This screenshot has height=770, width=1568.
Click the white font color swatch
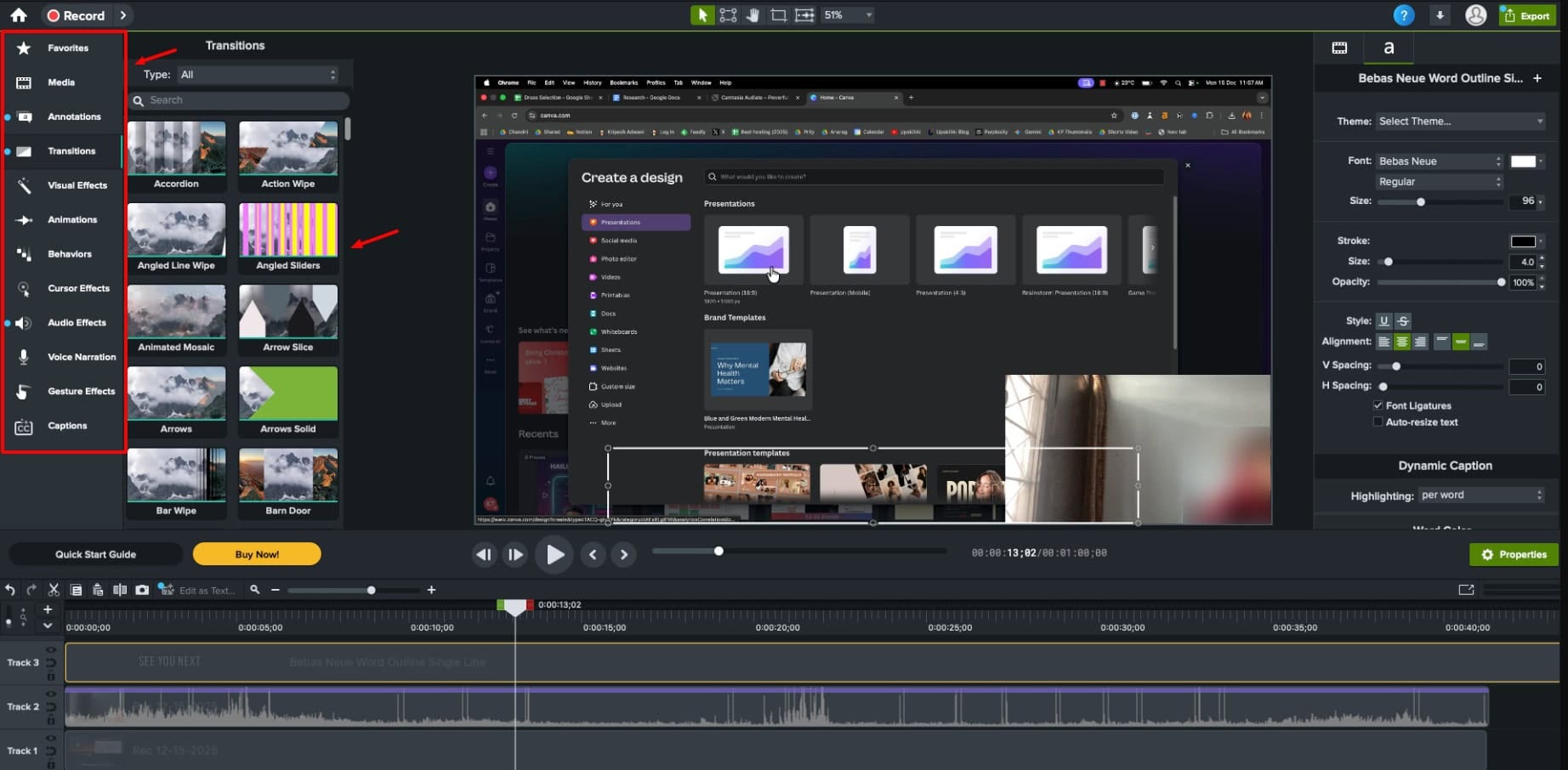coord(1522,161)
